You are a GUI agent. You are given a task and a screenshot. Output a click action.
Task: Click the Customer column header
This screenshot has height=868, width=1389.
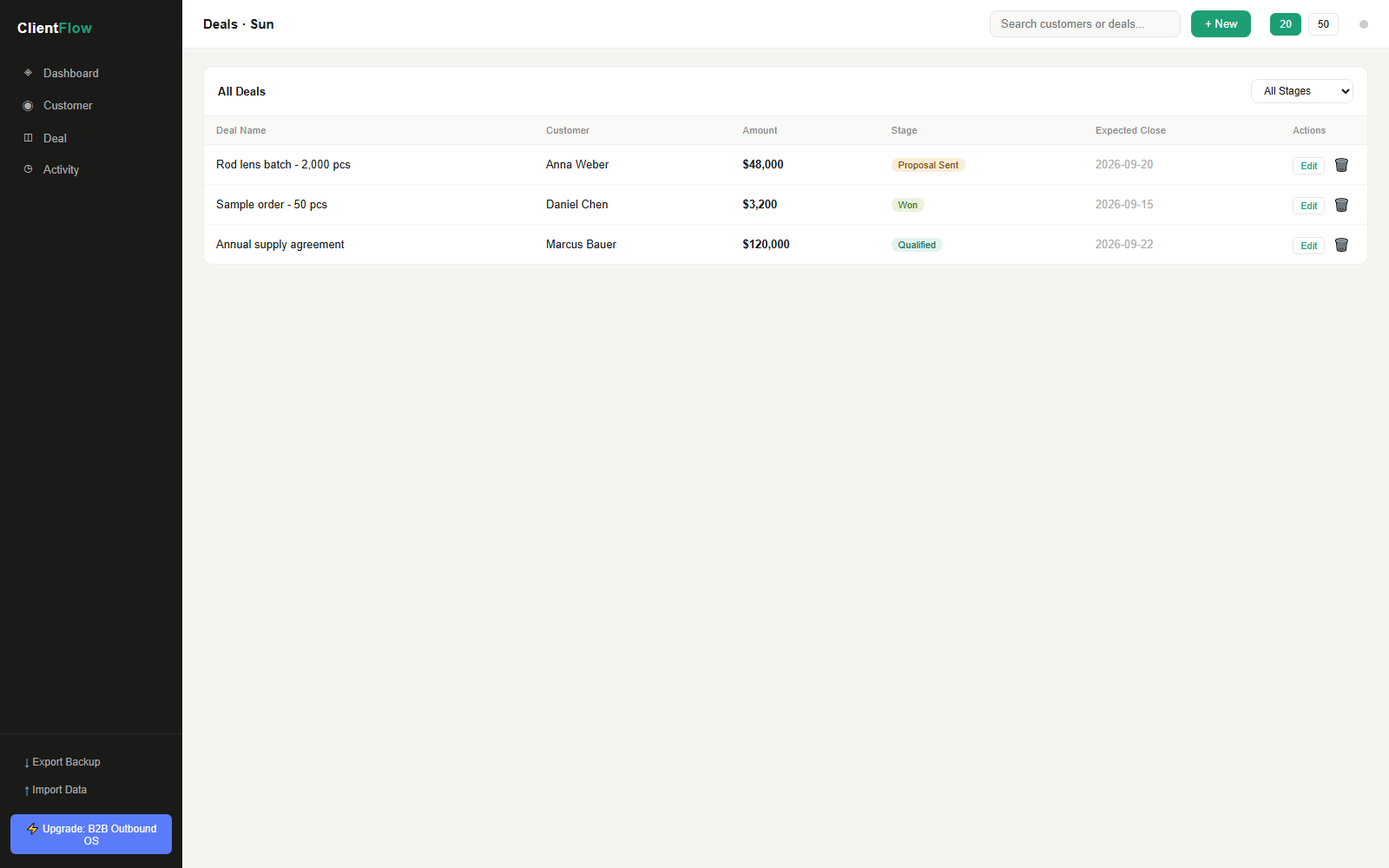coord(568,130)
